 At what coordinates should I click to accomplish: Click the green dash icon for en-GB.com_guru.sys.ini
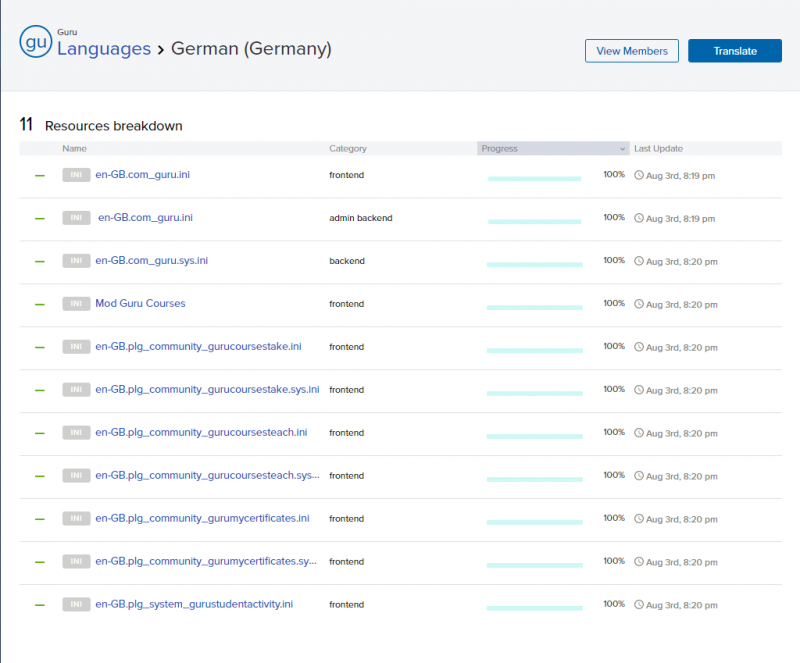pyautogui.click(x=40, y=261)
